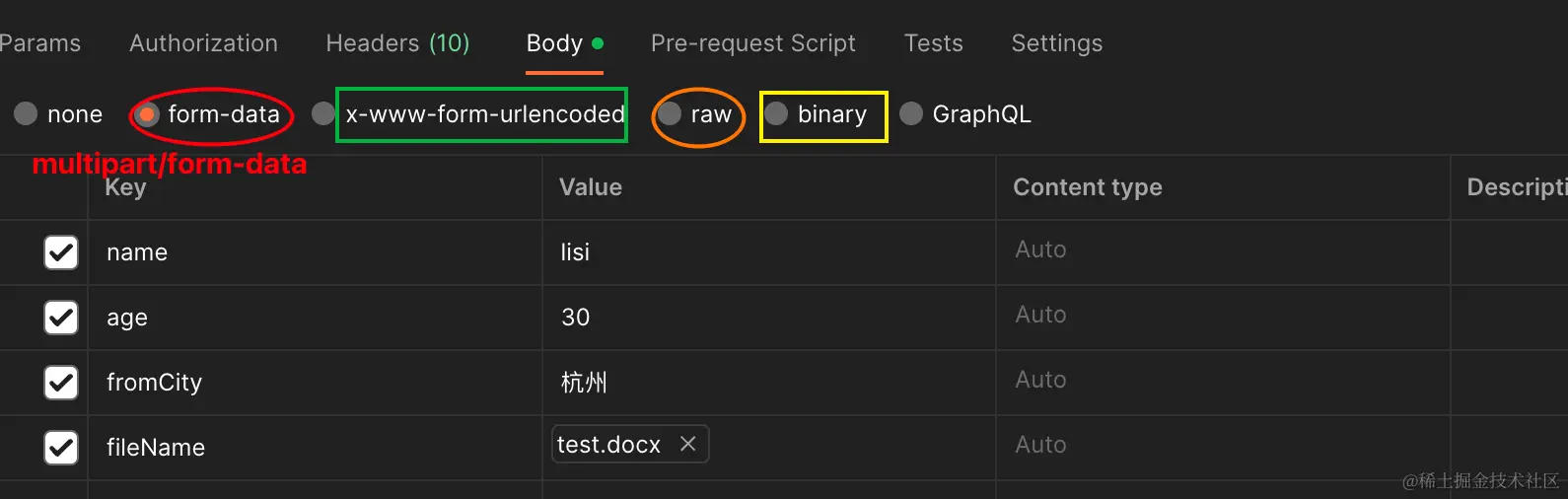The width and height of the screenshot is (1568, 499).
Task: Switch to the Authorization tab
Action: coord(203,43)
